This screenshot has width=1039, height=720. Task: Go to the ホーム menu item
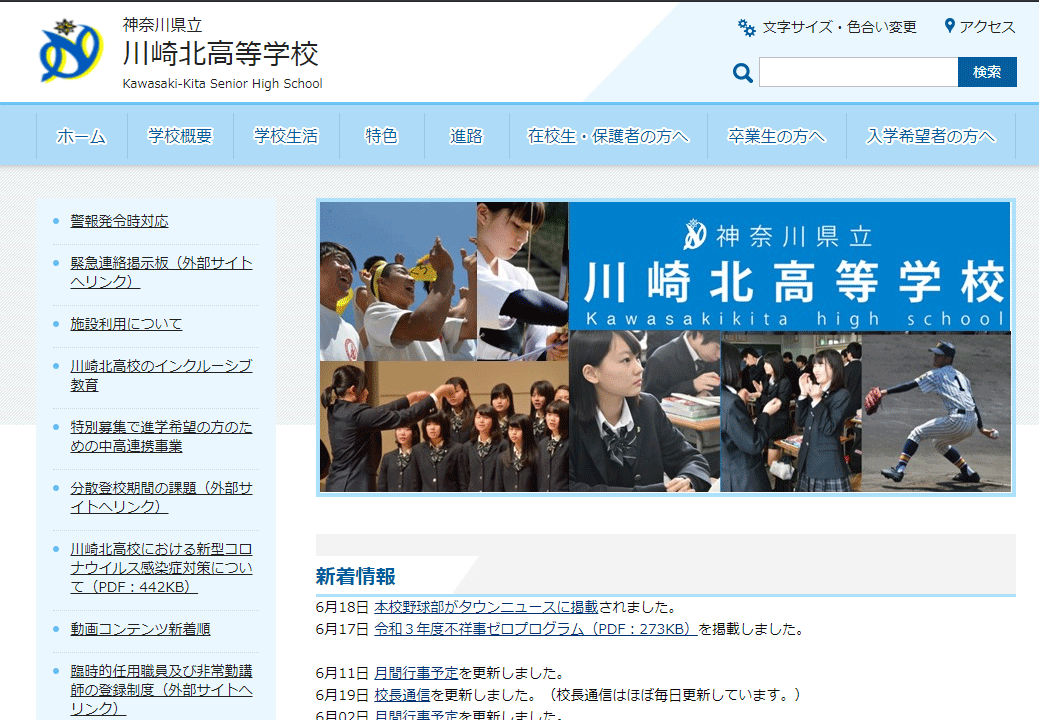click(x=82, y=136)
